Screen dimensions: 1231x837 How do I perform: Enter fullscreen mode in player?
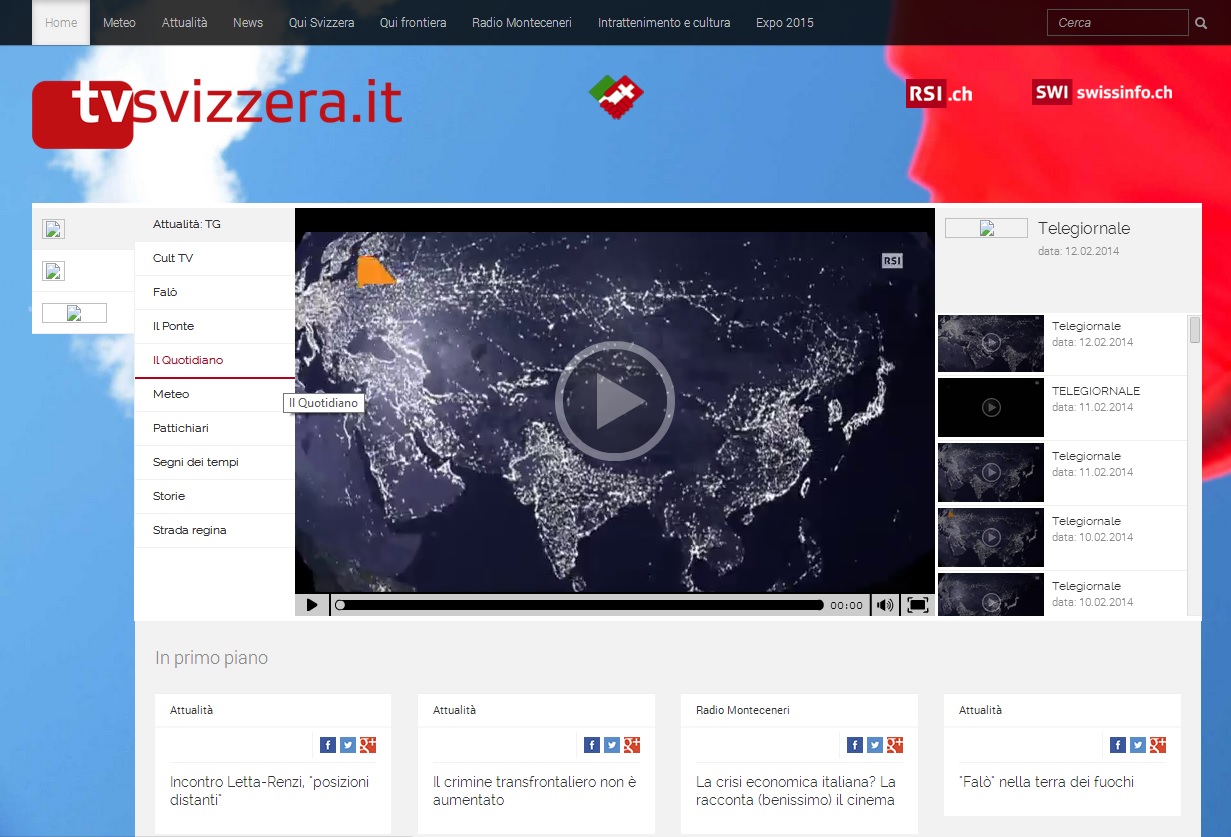[918, 605]
